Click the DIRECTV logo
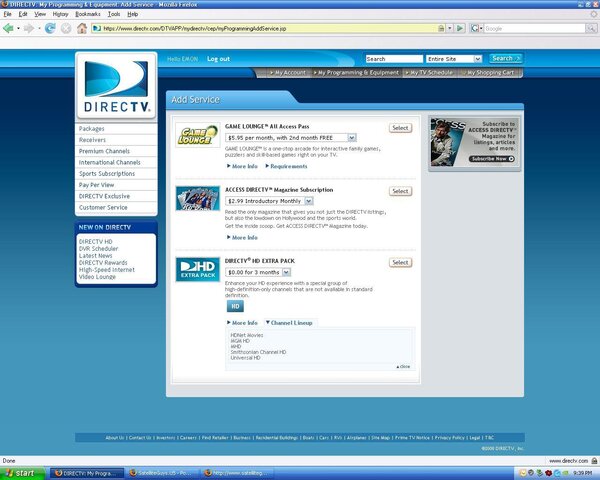The height and width of the screenshot is (480, 600). click(x=116, y=86)
